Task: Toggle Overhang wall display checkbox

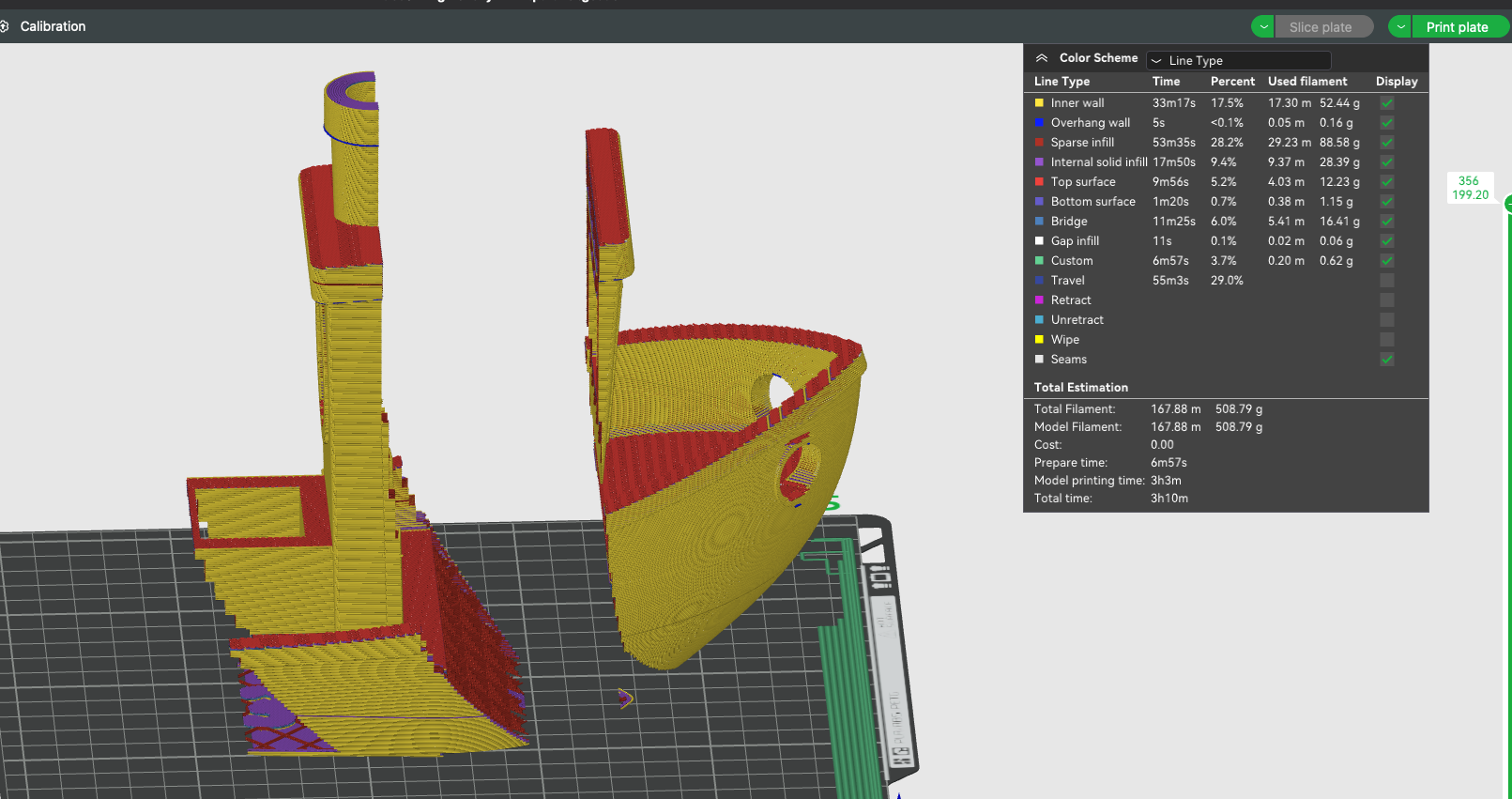Action: (1387, 123)
